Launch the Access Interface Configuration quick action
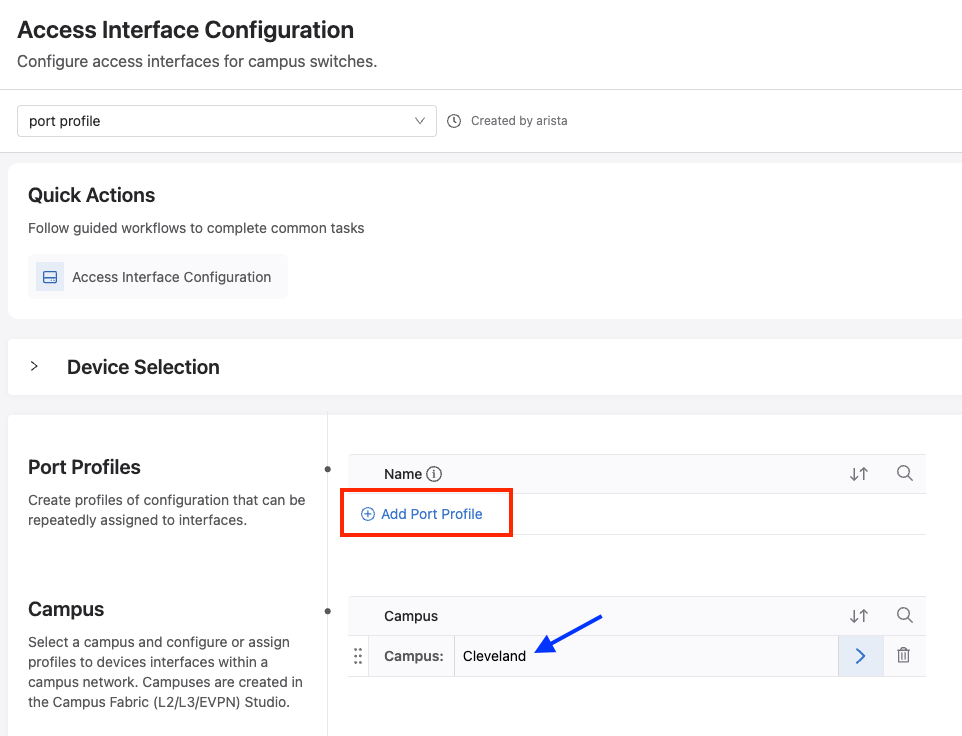 171,277
